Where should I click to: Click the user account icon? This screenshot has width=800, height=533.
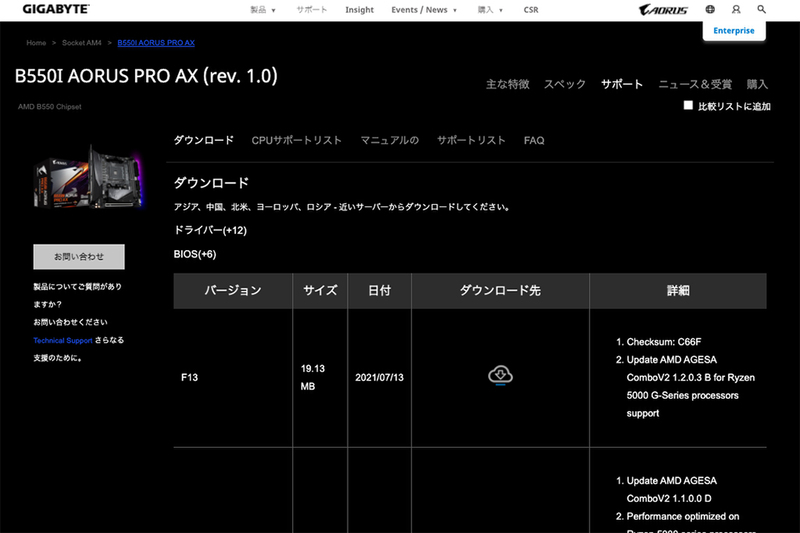pos(736,9)
